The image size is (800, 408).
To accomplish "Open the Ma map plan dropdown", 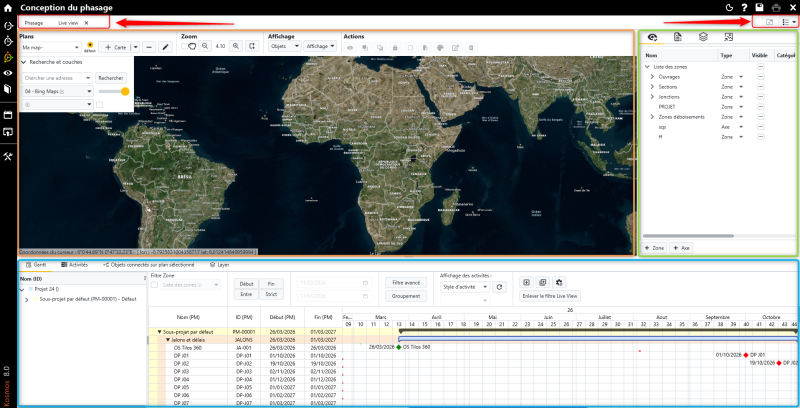I will (52, 47).
